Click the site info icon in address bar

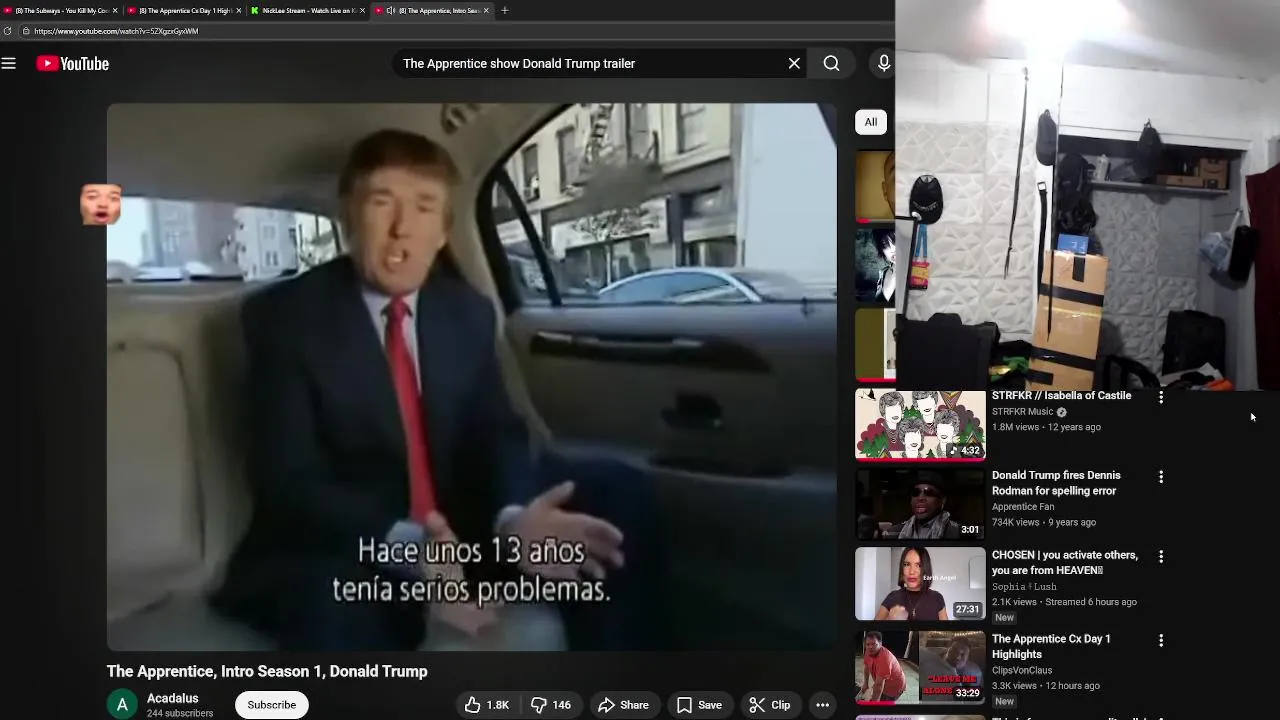coord(25,31)
